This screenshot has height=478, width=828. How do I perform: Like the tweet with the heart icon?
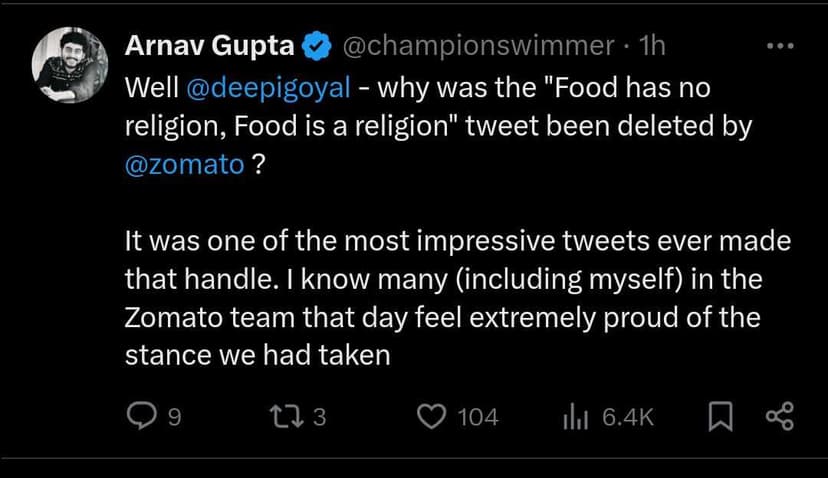pos(432,417)
